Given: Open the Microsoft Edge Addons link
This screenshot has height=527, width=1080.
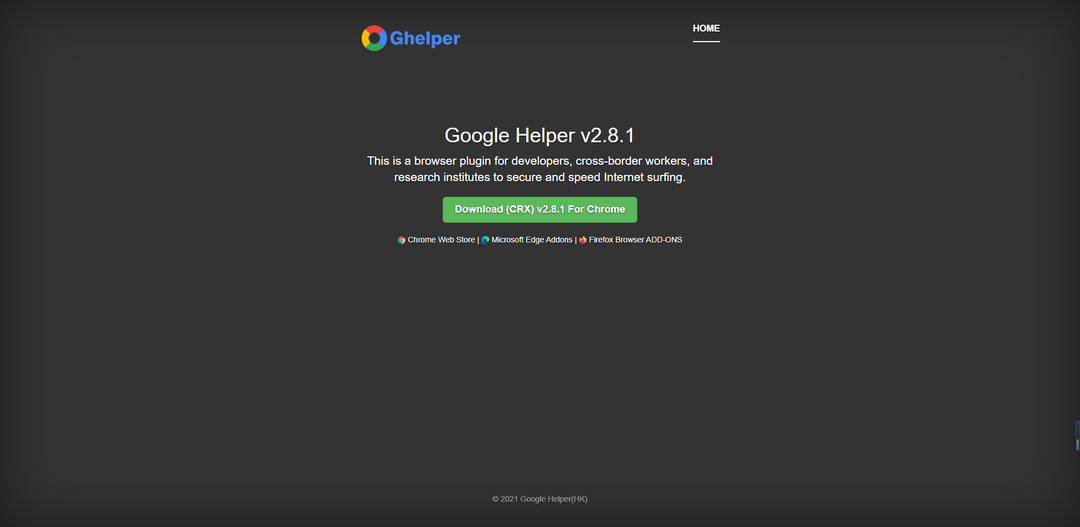Looking at the screenshot, I should pos(531,240).
